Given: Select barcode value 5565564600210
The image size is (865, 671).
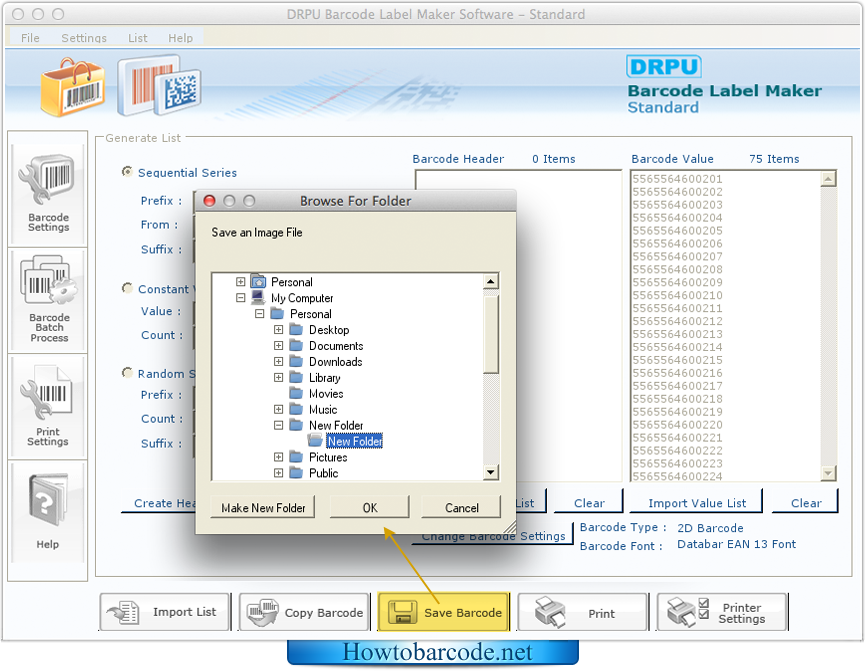Looking at the screenshot, I should pyautogui.click(x=677, y=295).
